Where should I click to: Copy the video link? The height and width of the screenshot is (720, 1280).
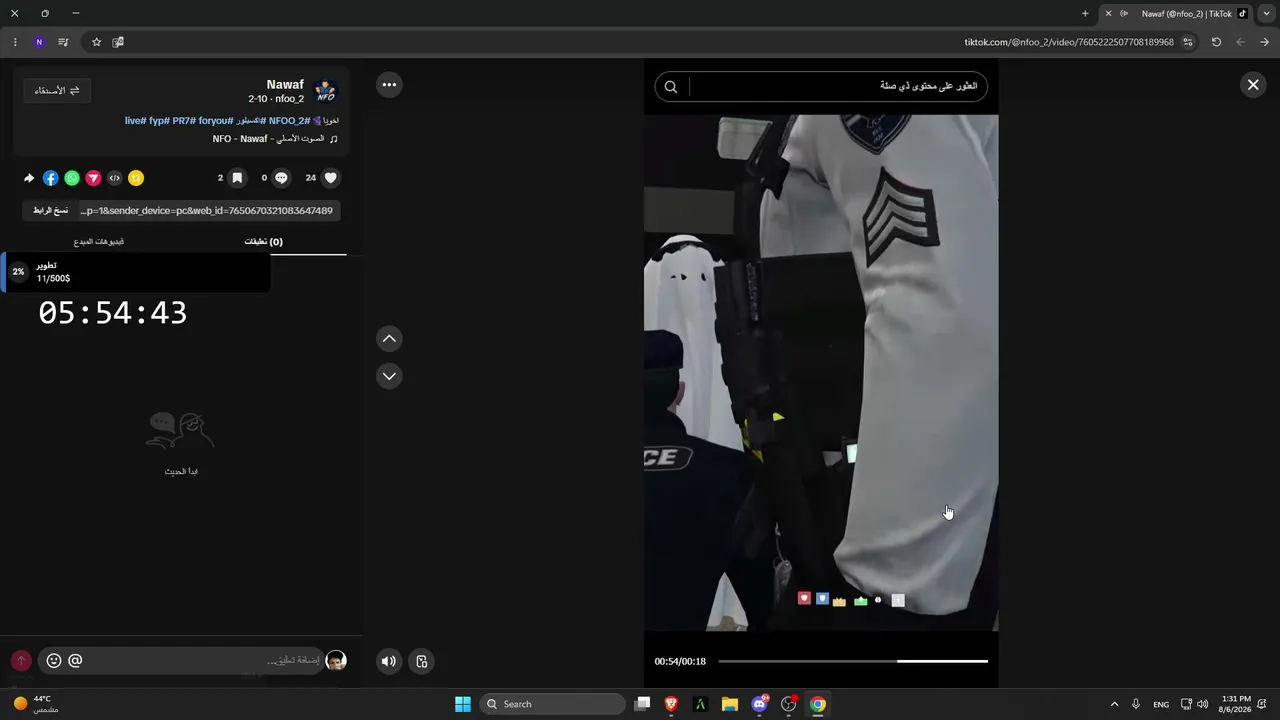click(x=51, y=211)
